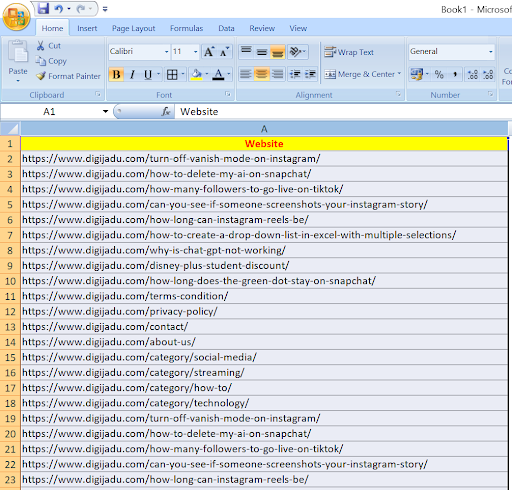This screenshot has width=512, height=490.
Task: Copy the selected cell
Action: 51,61
